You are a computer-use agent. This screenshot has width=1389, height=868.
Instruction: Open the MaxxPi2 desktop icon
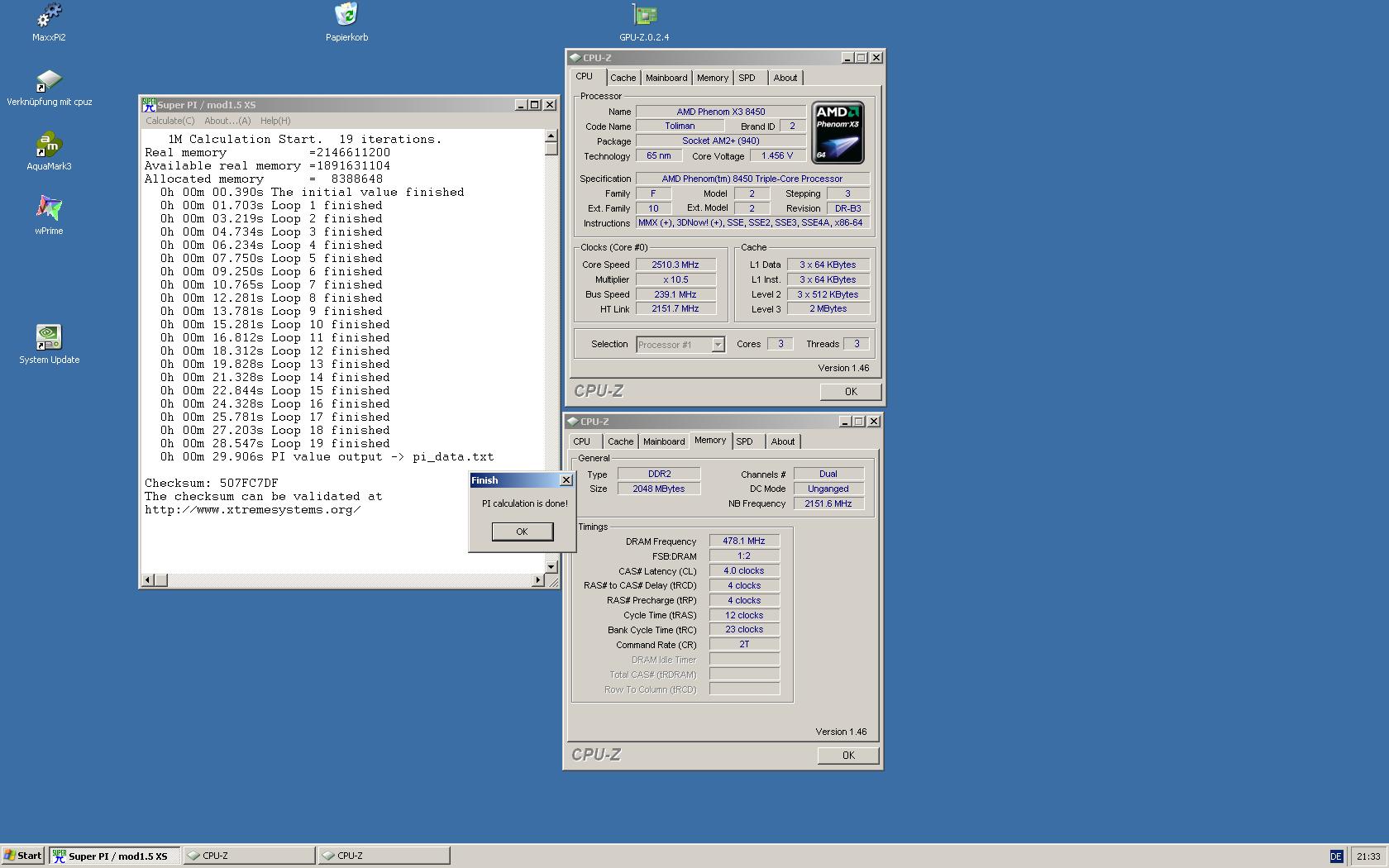point(49,22)
